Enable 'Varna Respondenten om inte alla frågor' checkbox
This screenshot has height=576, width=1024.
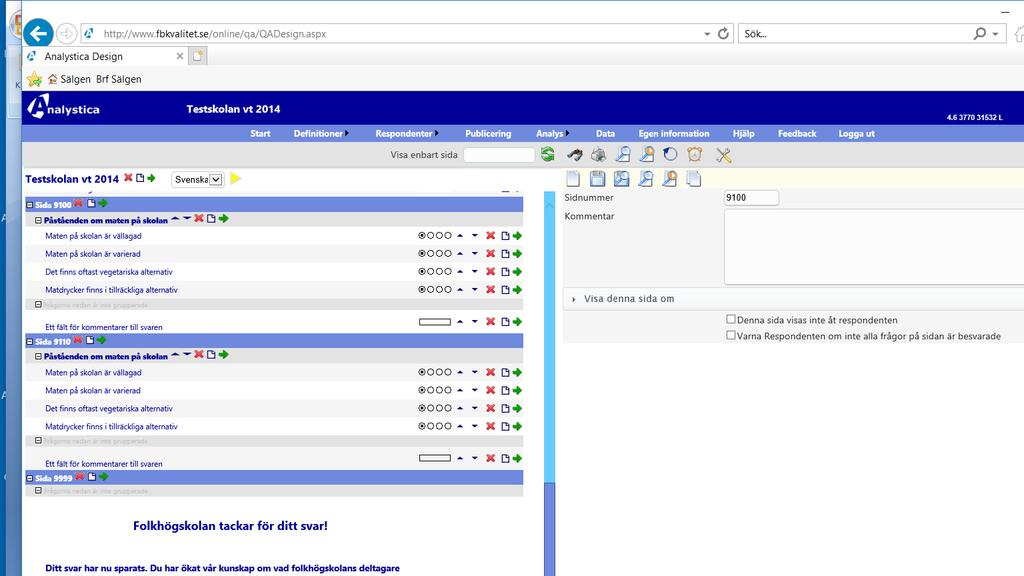(731, 336)
